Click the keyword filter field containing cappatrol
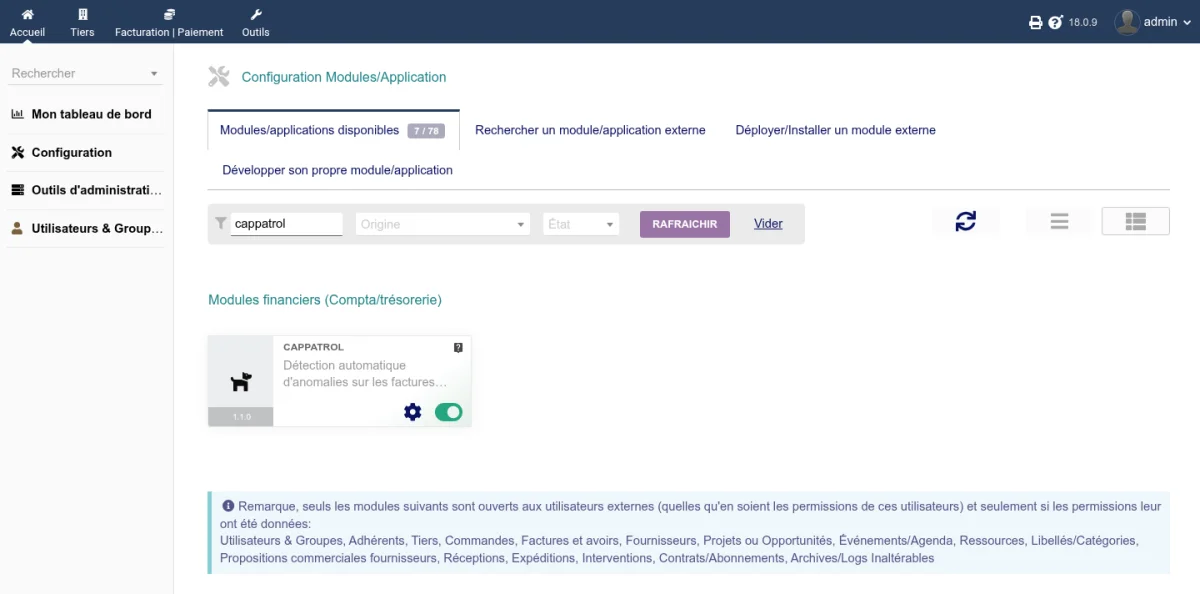The image size is (1200, 594). 287,224
